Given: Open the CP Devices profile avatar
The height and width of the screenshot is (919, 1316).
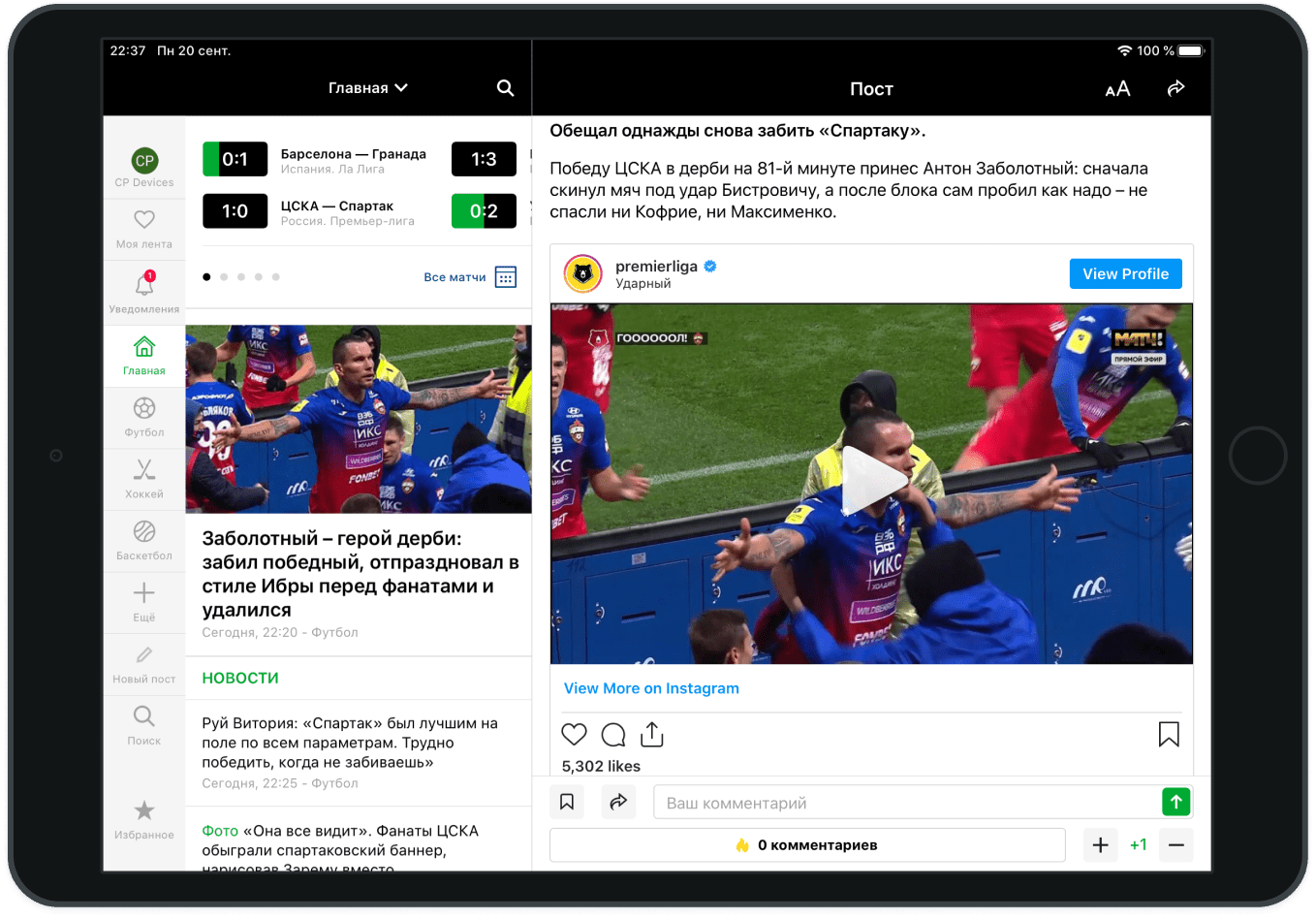Looking at the screenshot, I should [x=144, y=161].
